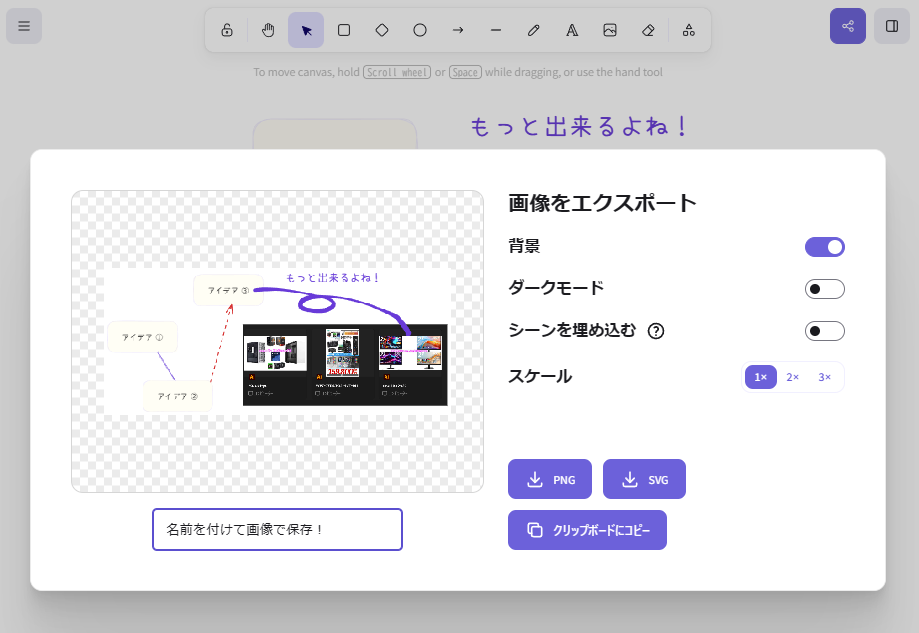Select the Eraser tool
The height and width of the screenshot is (633, 919).
[648, 30]
